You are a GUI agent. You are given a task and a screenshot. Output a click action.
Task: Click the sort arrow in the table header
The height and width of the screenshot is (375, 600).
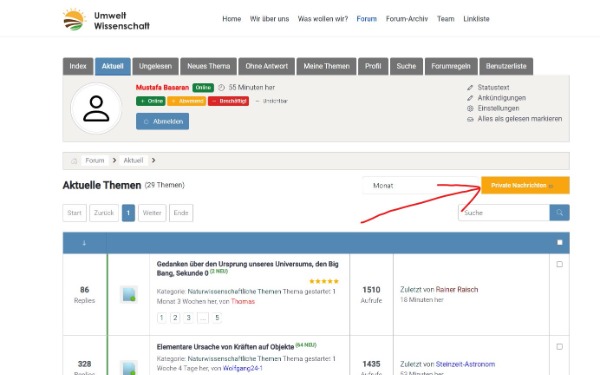84,243
